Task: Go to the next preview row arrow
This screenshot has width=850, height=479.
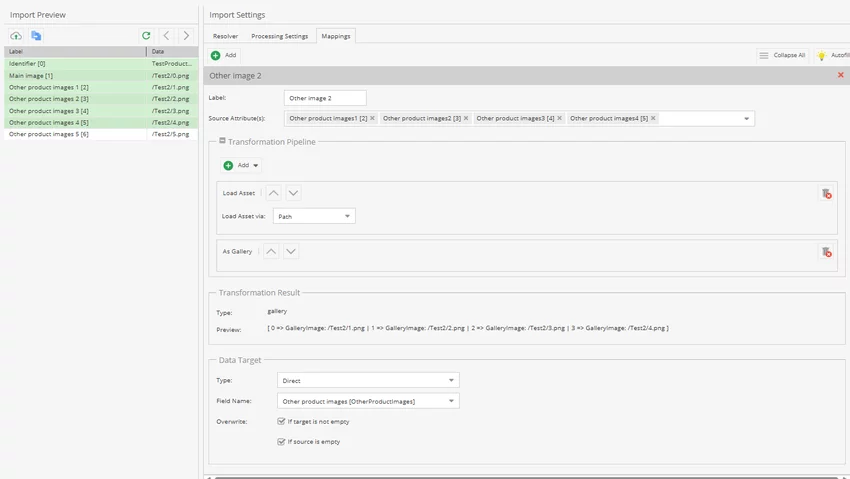Action: [186, 36]
